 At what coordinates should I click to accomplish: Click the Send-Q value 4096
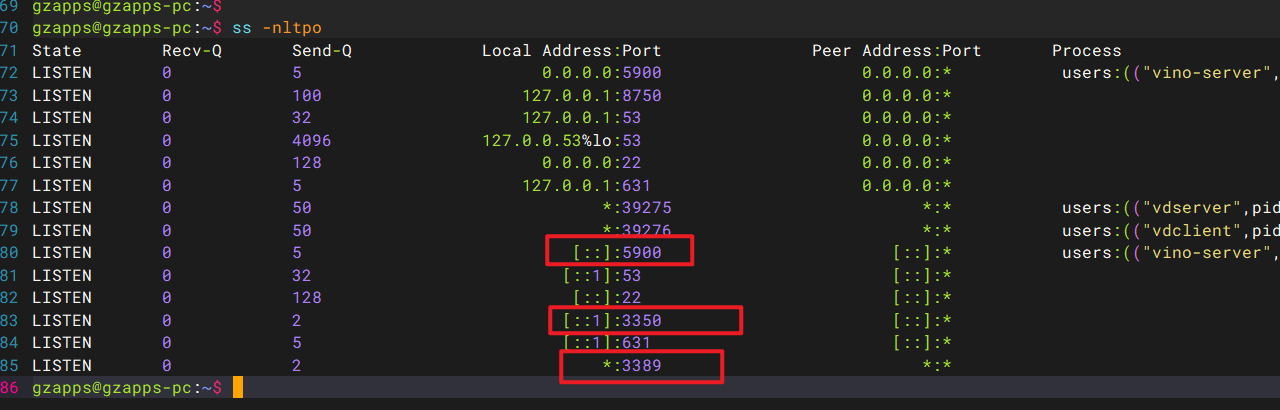tap(311, 141)
